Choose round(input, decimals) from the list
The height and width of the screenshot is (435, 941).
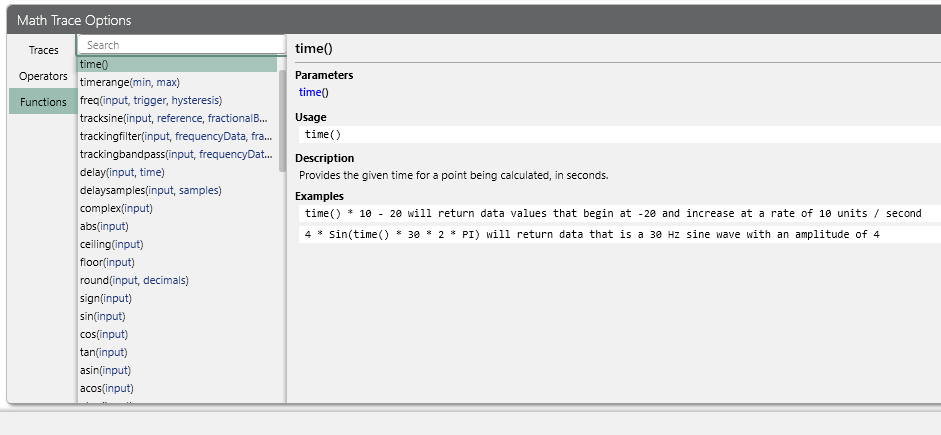[134, 280]
